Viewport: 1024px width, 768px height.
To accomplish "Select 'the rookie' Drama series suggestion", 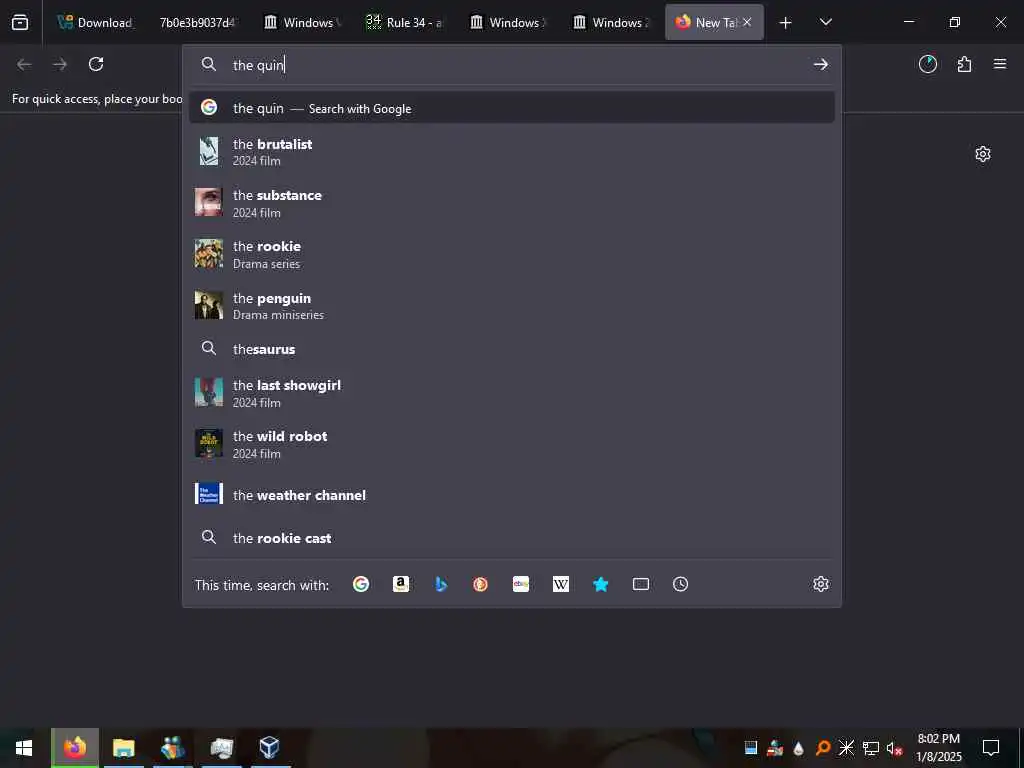I will pyautogui.click(x=511, y=254).
